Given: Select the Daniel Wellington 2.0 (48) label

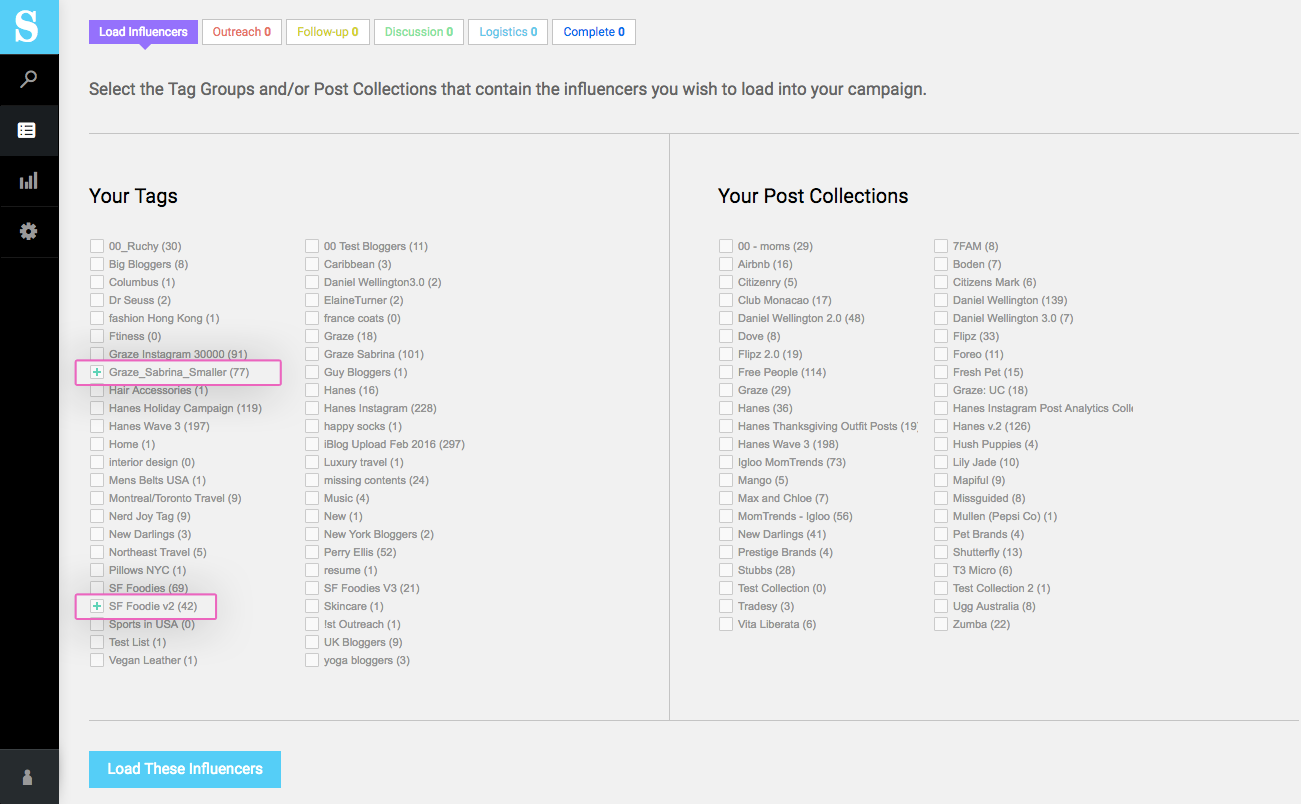Looking at the screenshot, I should [801, 318].
